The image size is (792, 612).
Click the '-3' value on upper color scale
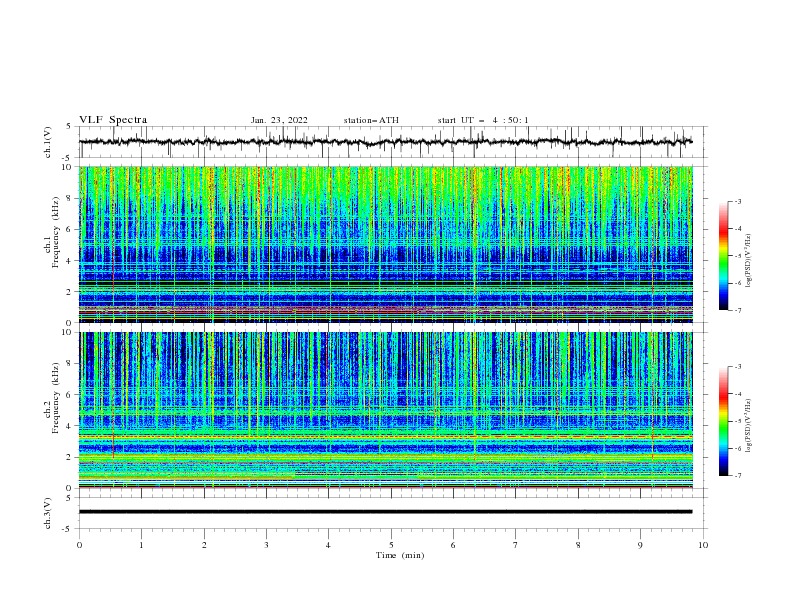tap(737, 201)
